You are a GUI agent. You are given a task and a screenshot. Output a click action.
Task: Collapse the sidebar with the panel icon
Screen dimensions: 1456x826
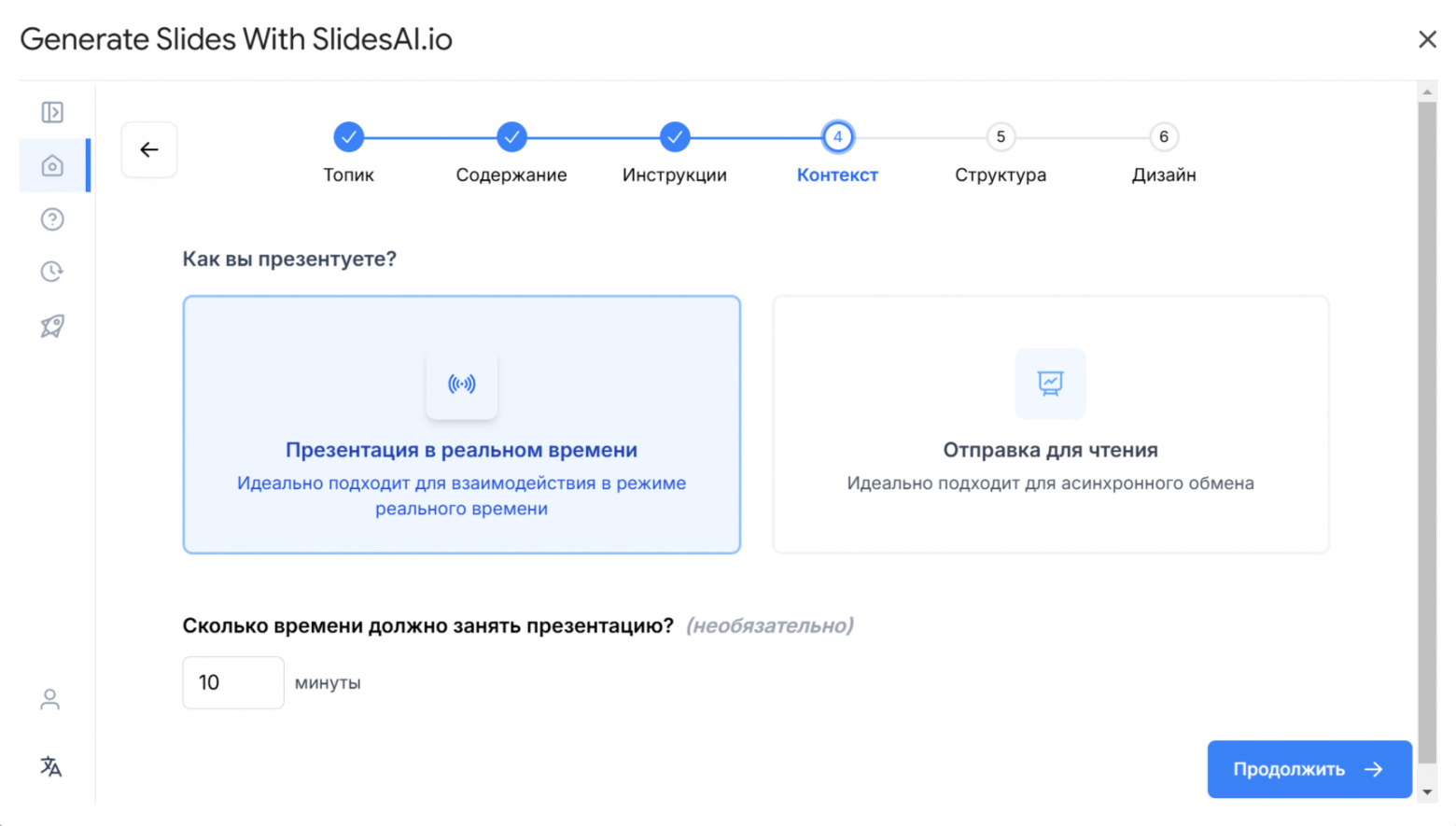(53, 112)
